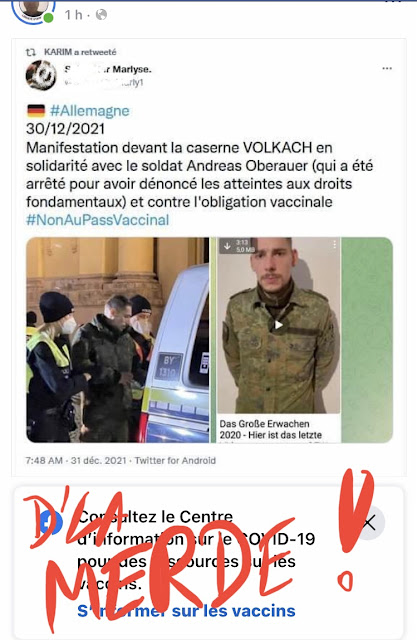
Task: Click the video download arrow icon
Action: [227, 246]
